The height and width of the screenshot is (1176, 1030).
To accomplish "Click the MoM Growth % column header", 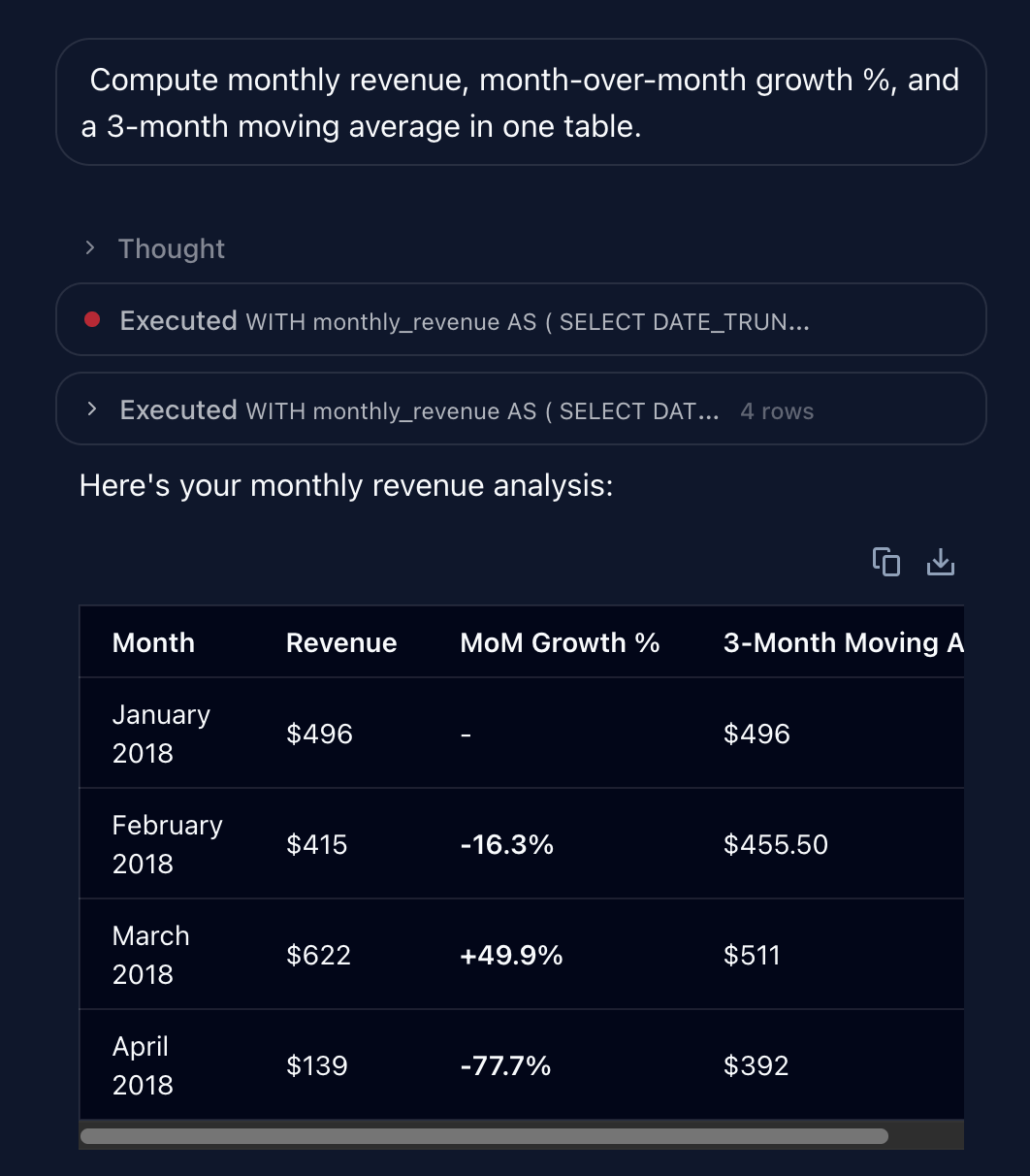I will [x=560, y=642].
